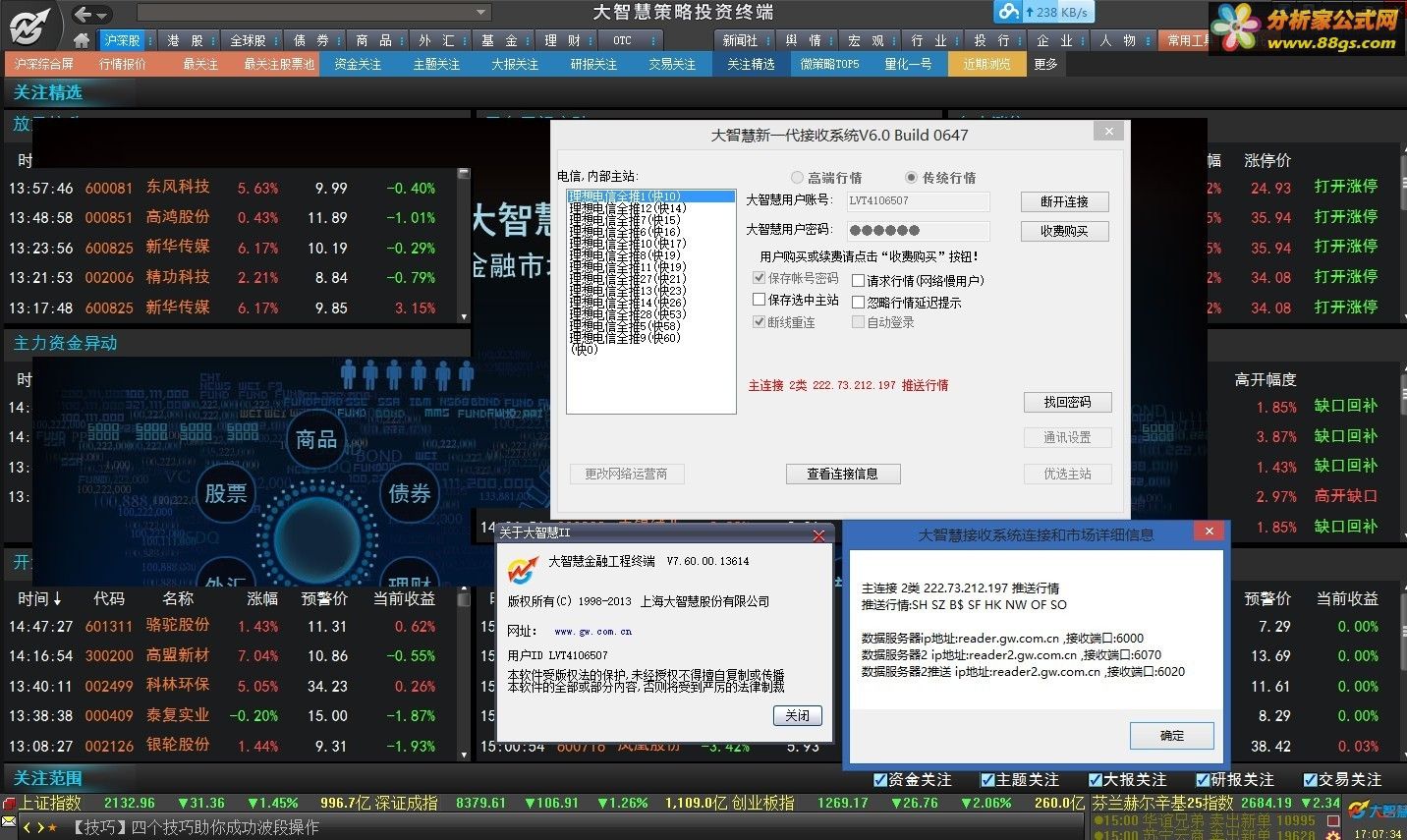The height and width of the screenshot is (840, 1407).
Task: Toggle the 断线重连 checkbox
Action: [x=759, y=322]
